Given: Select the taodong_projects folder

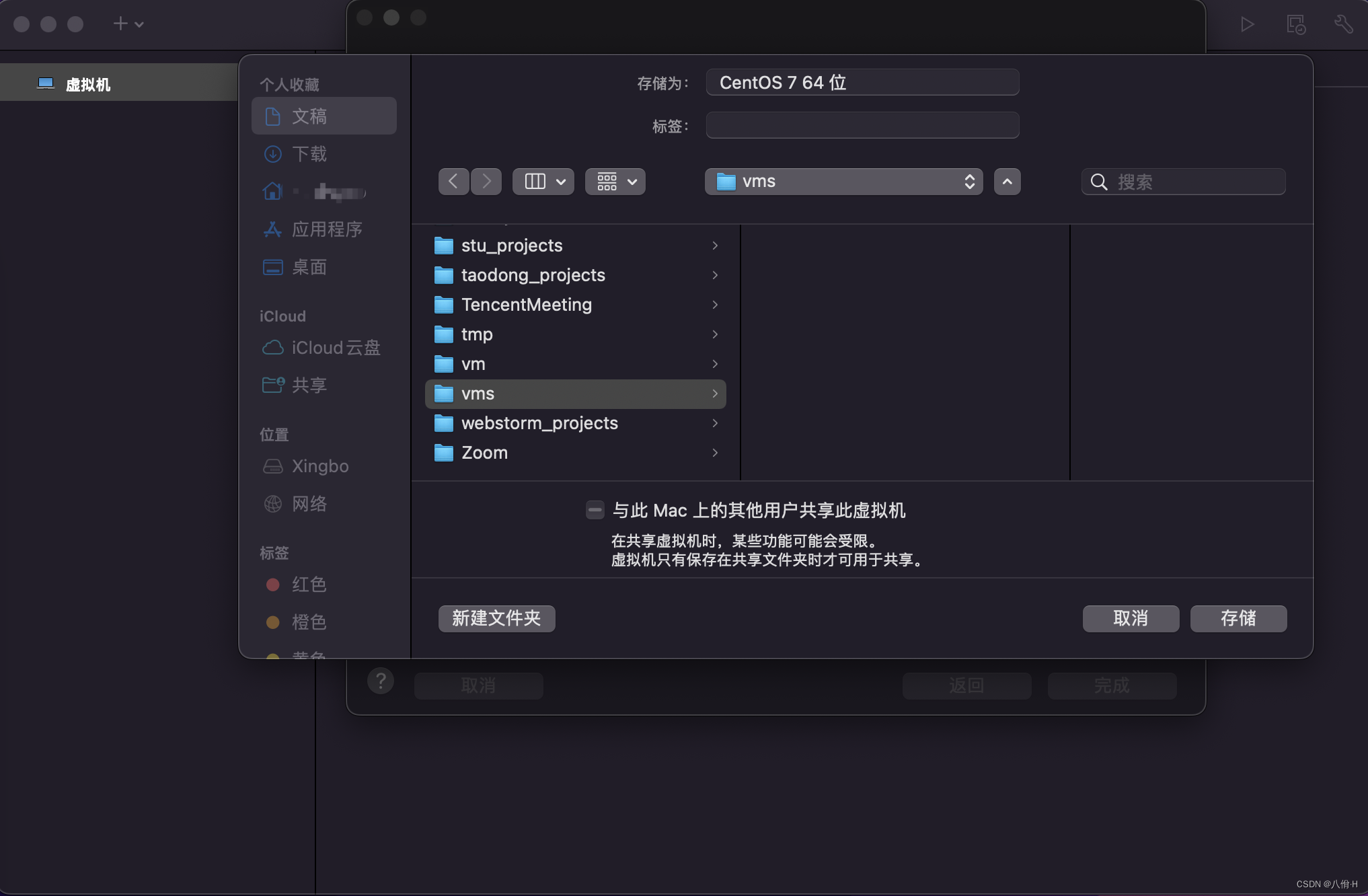Looking at the screenshot, I should tap(576, 275).
